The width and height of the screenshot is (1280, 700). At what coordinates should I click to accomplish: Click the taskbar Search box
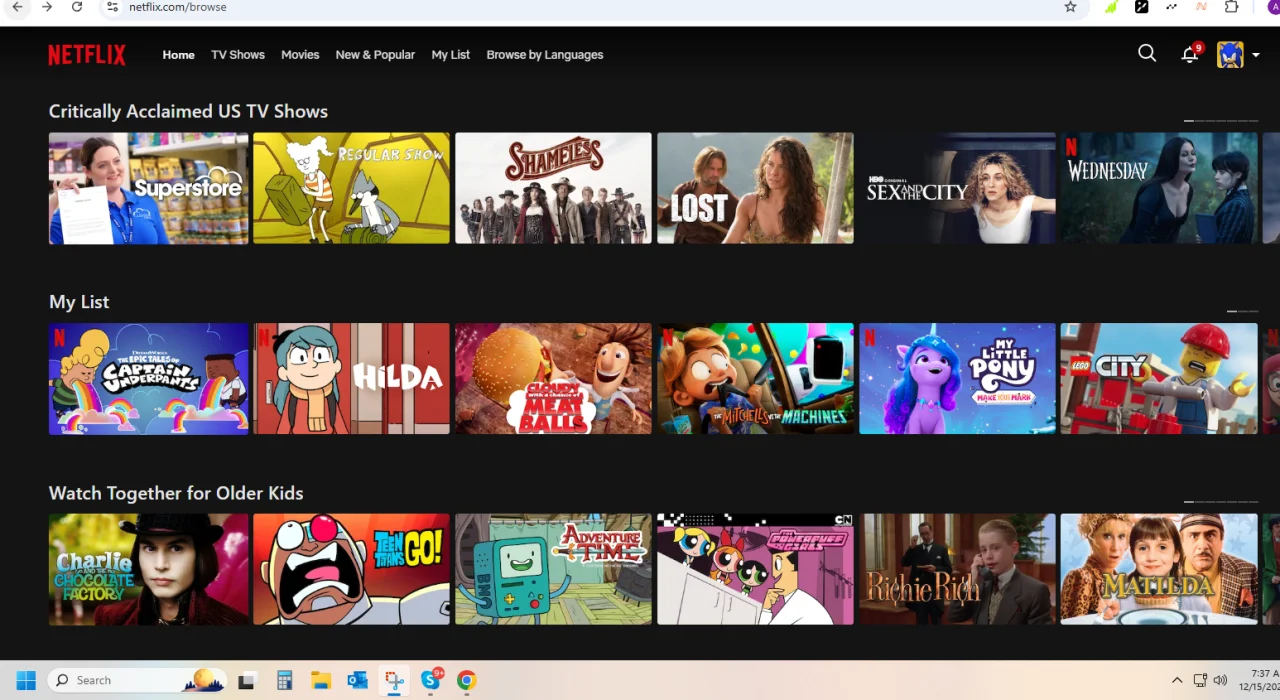(136, 680)
